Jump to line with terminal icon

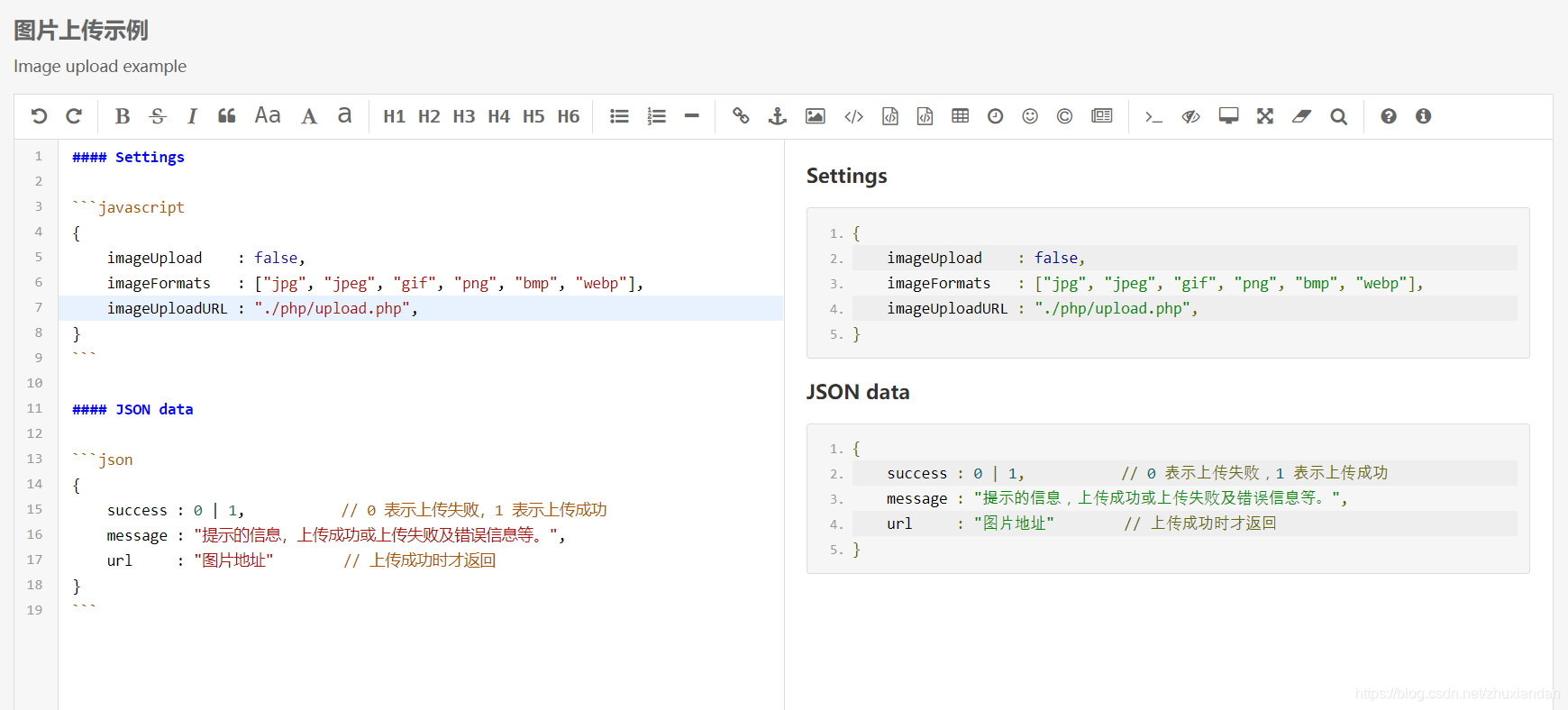1153,116
